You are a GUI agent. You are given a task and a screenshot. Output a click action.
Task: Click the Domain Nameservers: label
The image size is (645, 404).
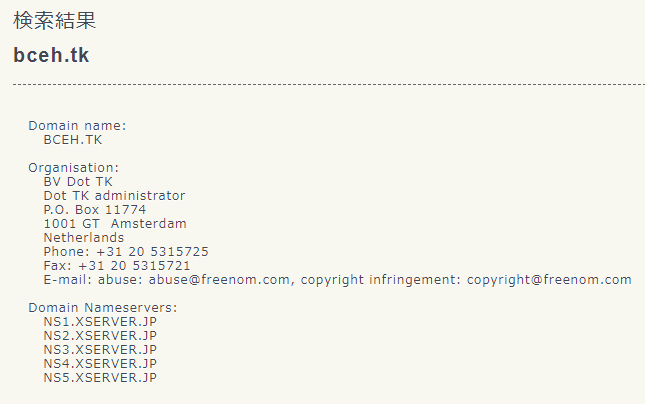pyautogui.click(x=103, y=308)
